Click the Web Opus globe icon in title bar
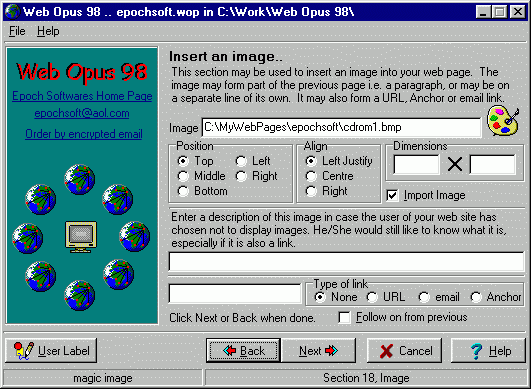Viewport: 531px width, 389px height. coord(13,12)
